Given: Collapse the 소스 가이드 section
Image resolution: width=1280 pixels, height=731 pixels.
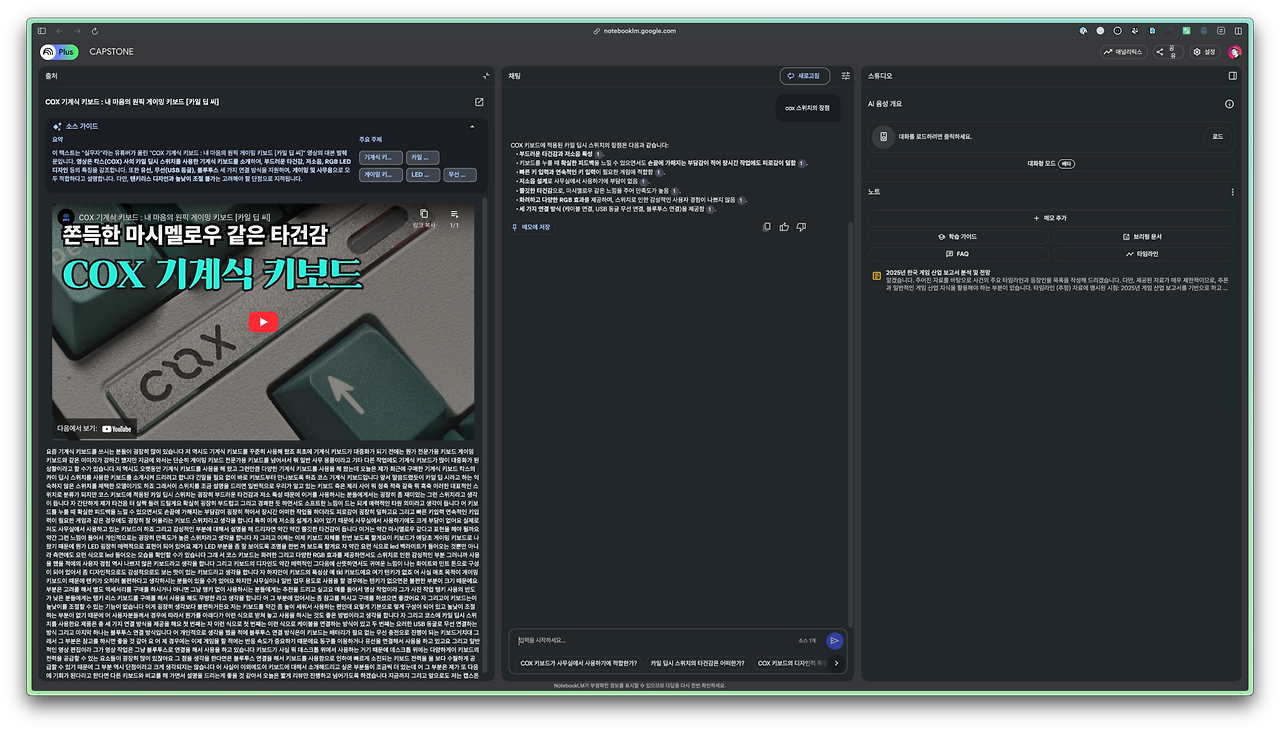Looking at the screenshot, I should (472, 127).
